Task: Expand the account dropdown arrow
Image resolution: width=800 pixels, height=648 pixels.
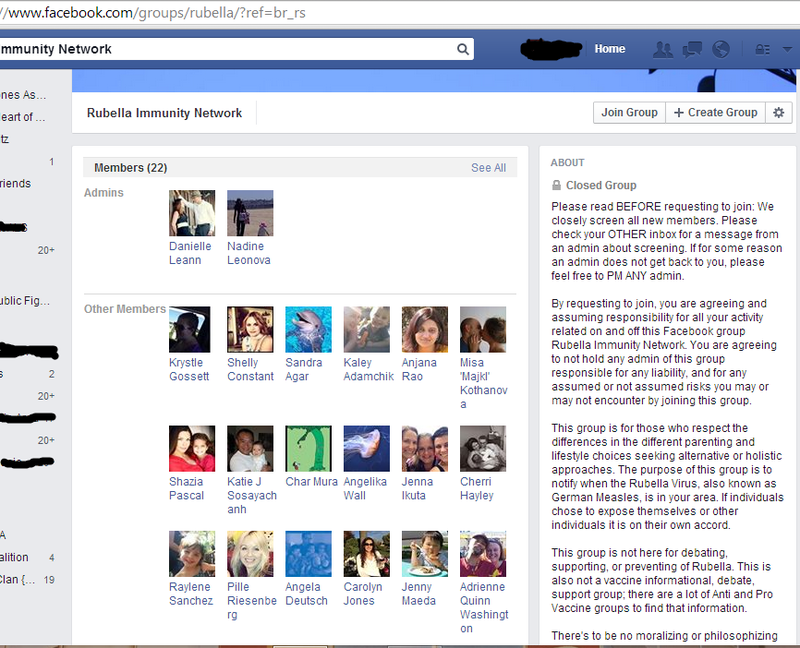Action: pyautogui.click(x=787, y=49)
